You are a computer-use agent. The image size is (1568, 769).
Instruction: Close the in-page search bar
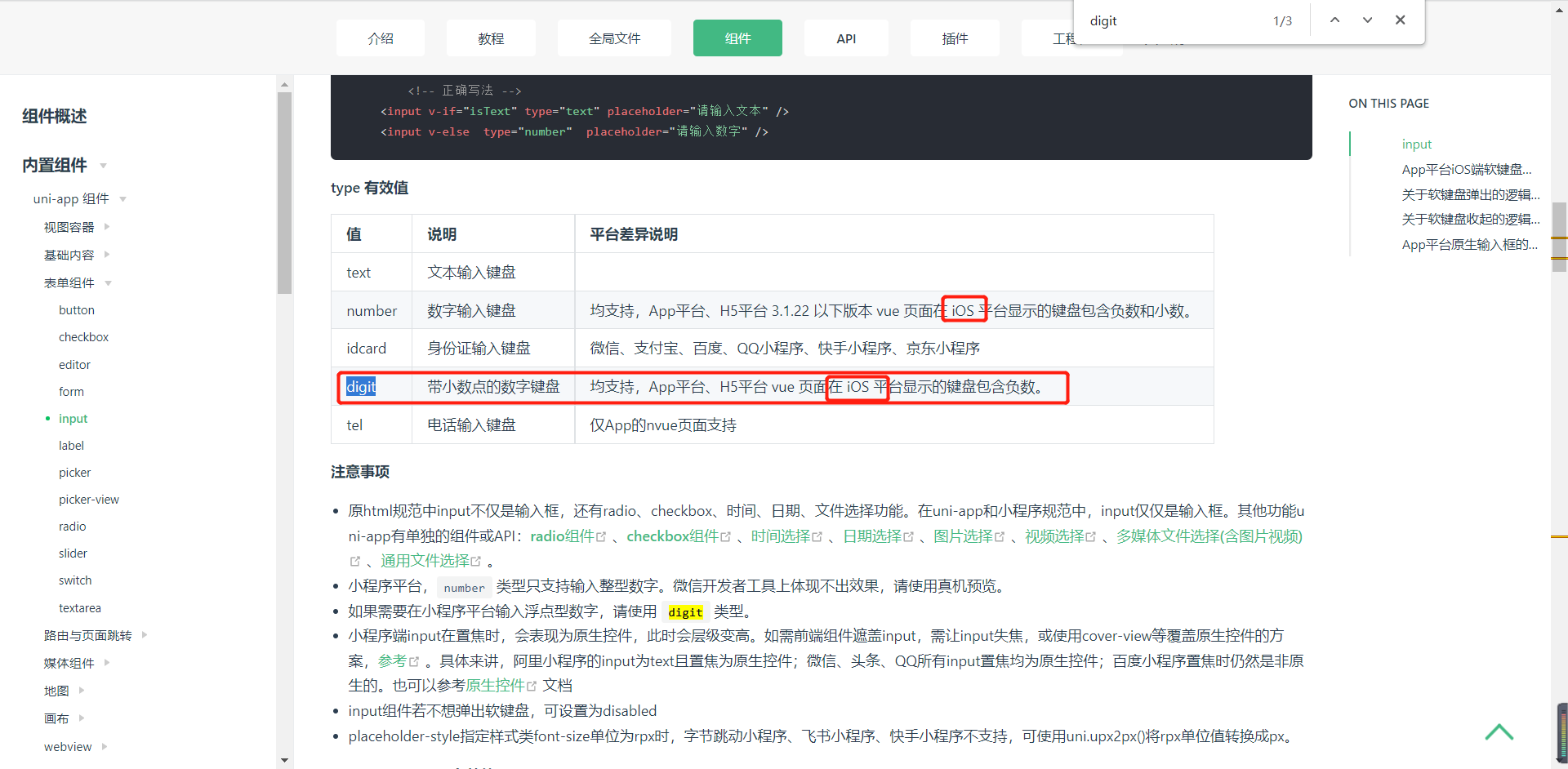(1400, 20)
